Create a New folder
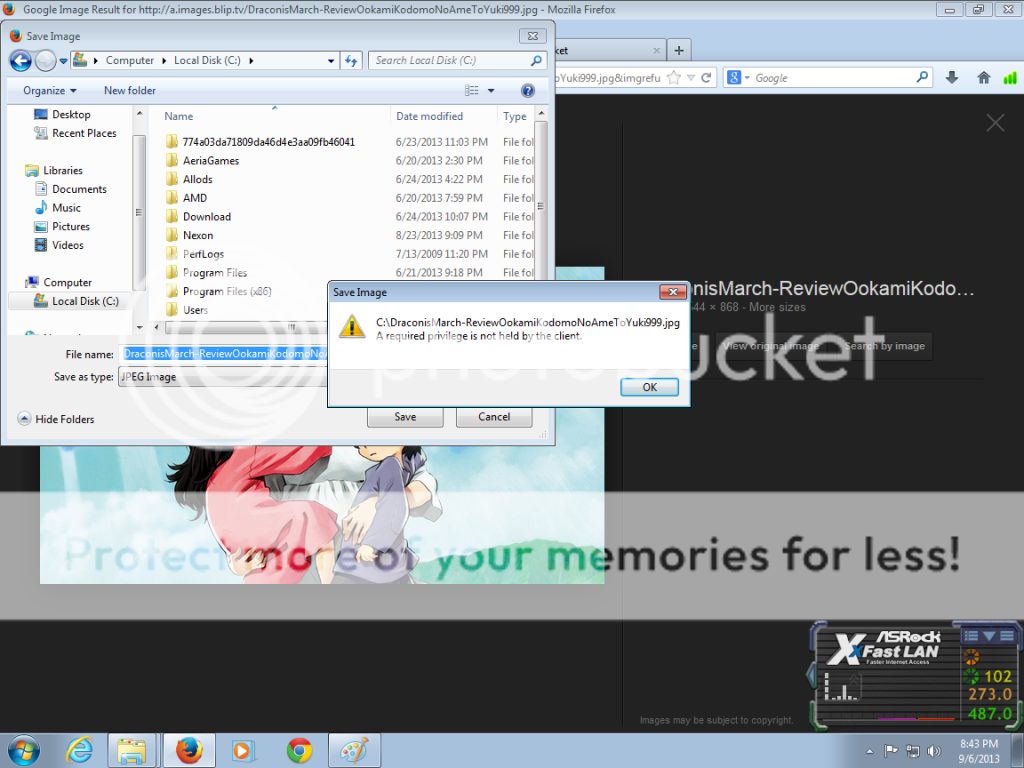Image resolution: width=1024 pixels, height=768 pixels. tap(130, 91)
